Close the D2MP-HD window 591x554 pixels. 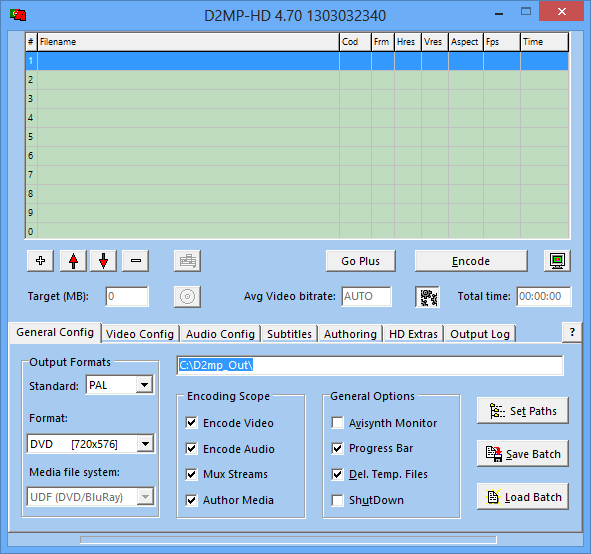click(562, 12)
